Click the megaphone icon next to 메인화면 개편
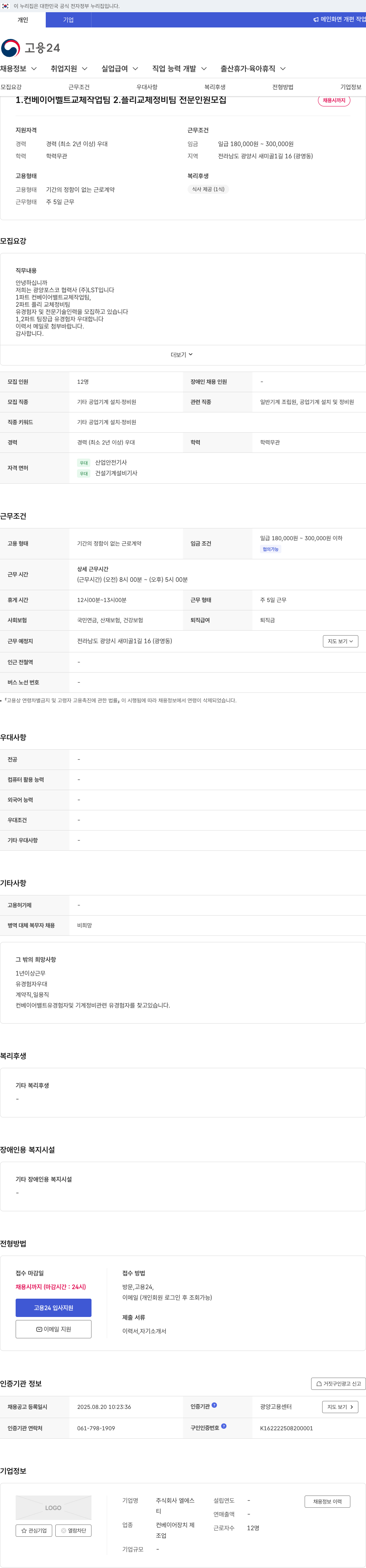Image resolution: width=366 pixels, height=1568 pixels. [316, 19]
